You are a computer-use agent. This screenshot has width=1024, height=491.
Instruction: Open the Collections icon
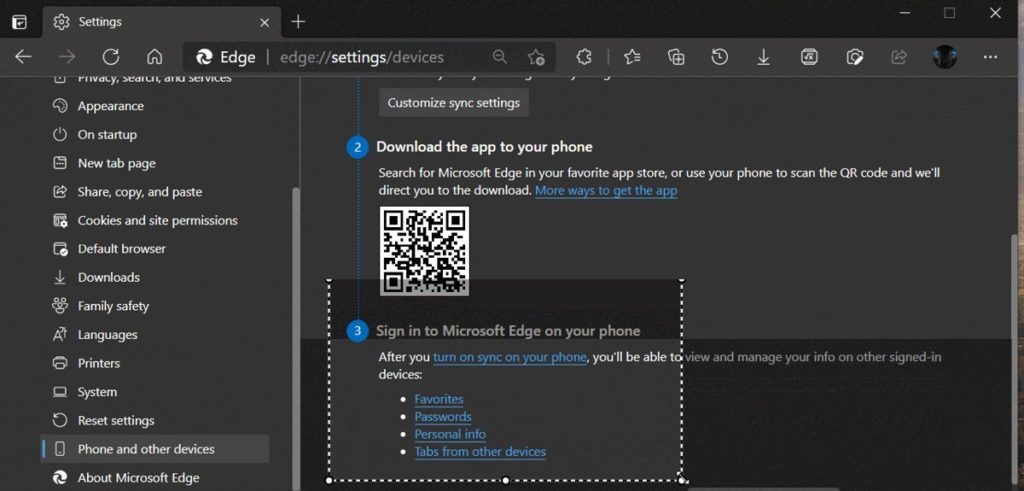click(x=676, y=57)
